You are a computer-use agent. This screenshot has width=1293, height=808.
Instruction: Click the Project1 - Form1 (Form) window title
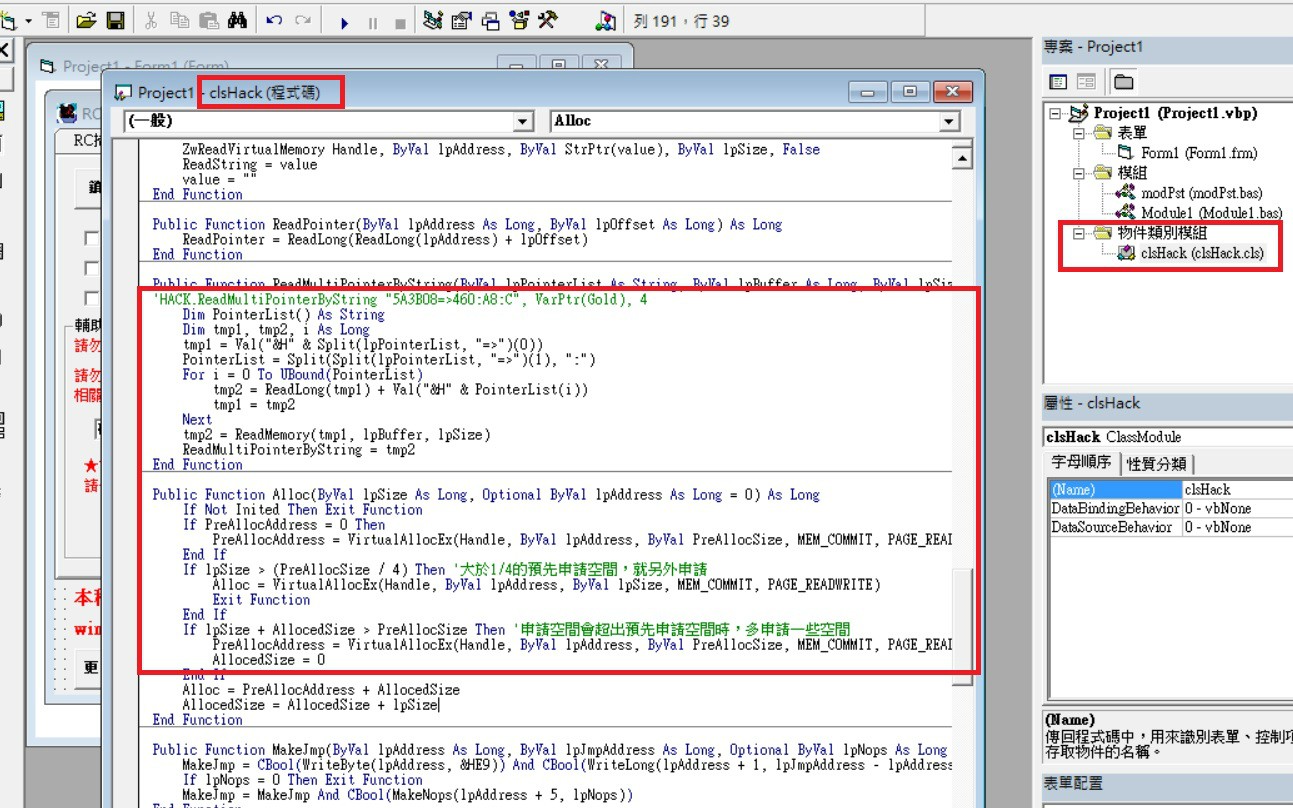tap(147, 66)
